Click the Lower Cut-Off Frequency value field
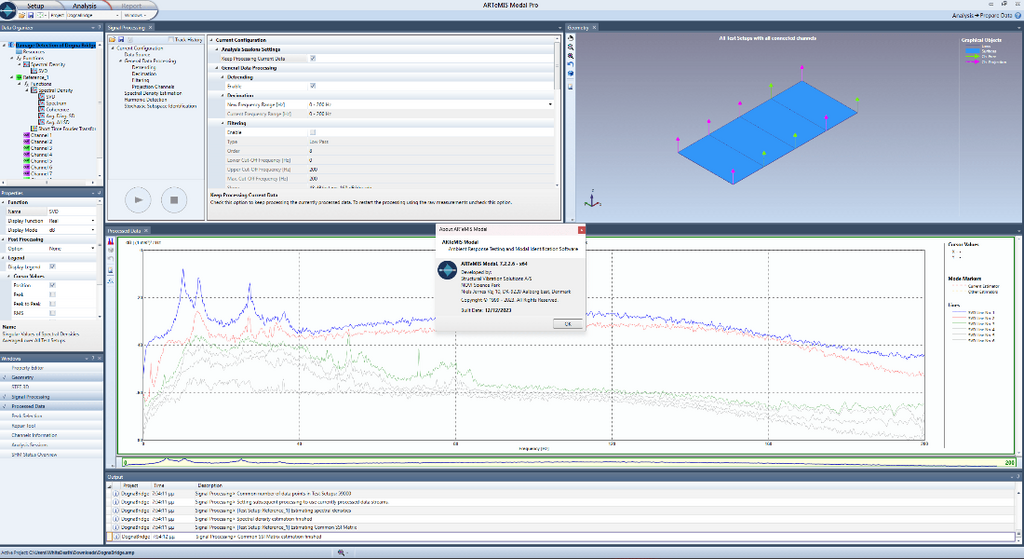This screenshot has height=559, width=1024. click(430, 160)
